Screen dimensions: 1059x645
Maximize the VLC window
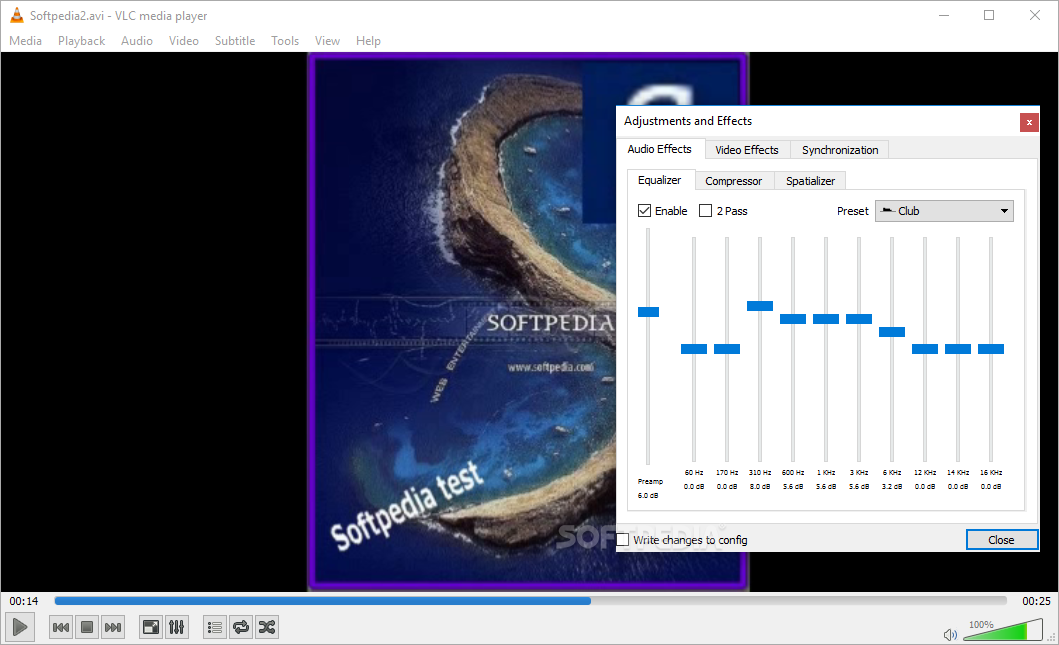click(x=989, y=15)
